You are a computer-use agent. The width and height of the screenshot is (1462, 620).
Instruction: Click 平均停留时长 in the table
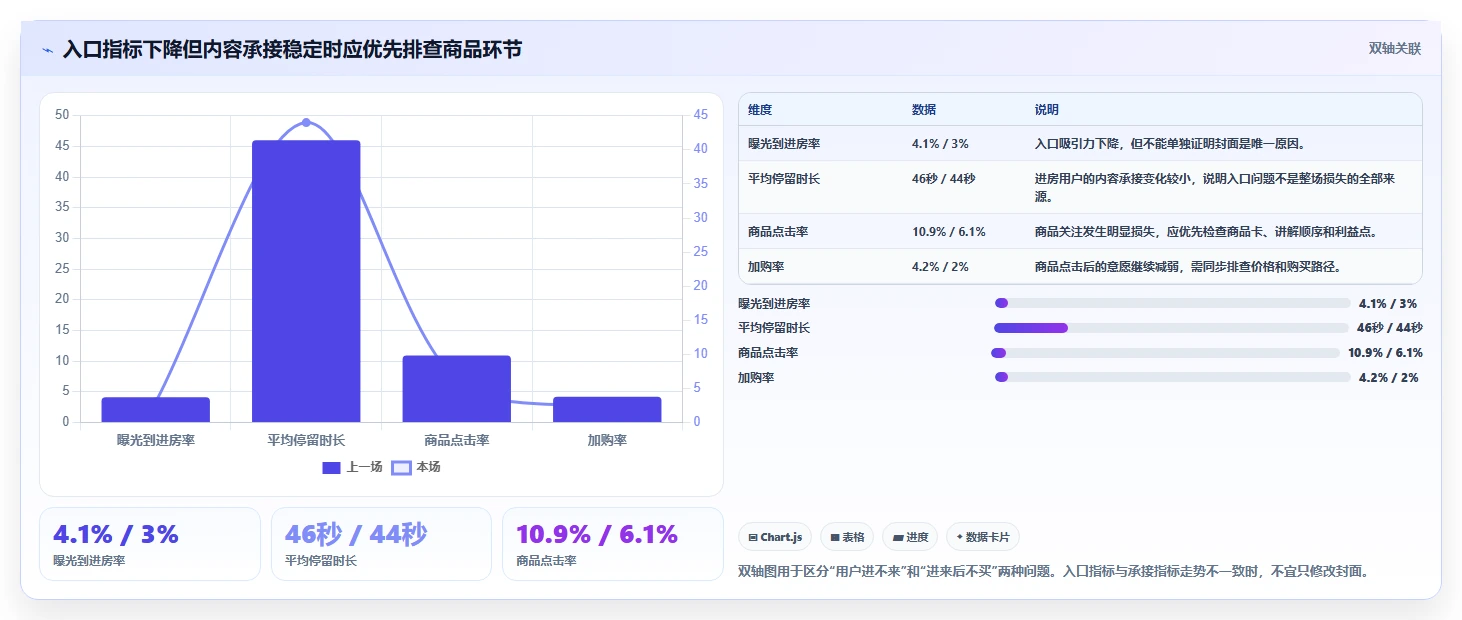coord(784,179)
